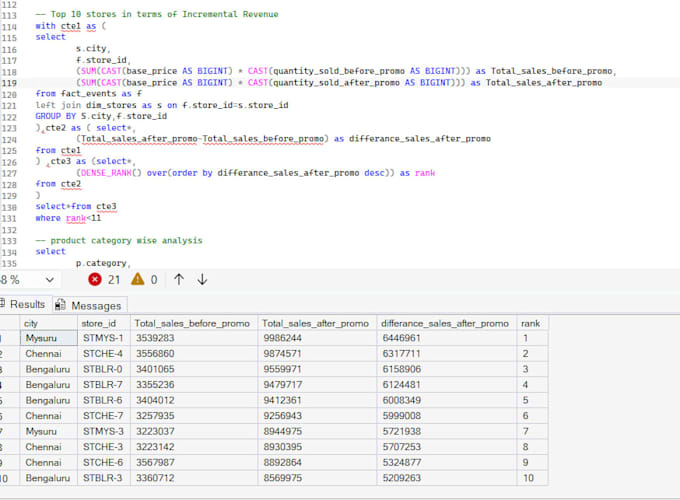Click the value 3223142 cell
The height and width of the screenshot is (500, 680).
tap(194, 447)
